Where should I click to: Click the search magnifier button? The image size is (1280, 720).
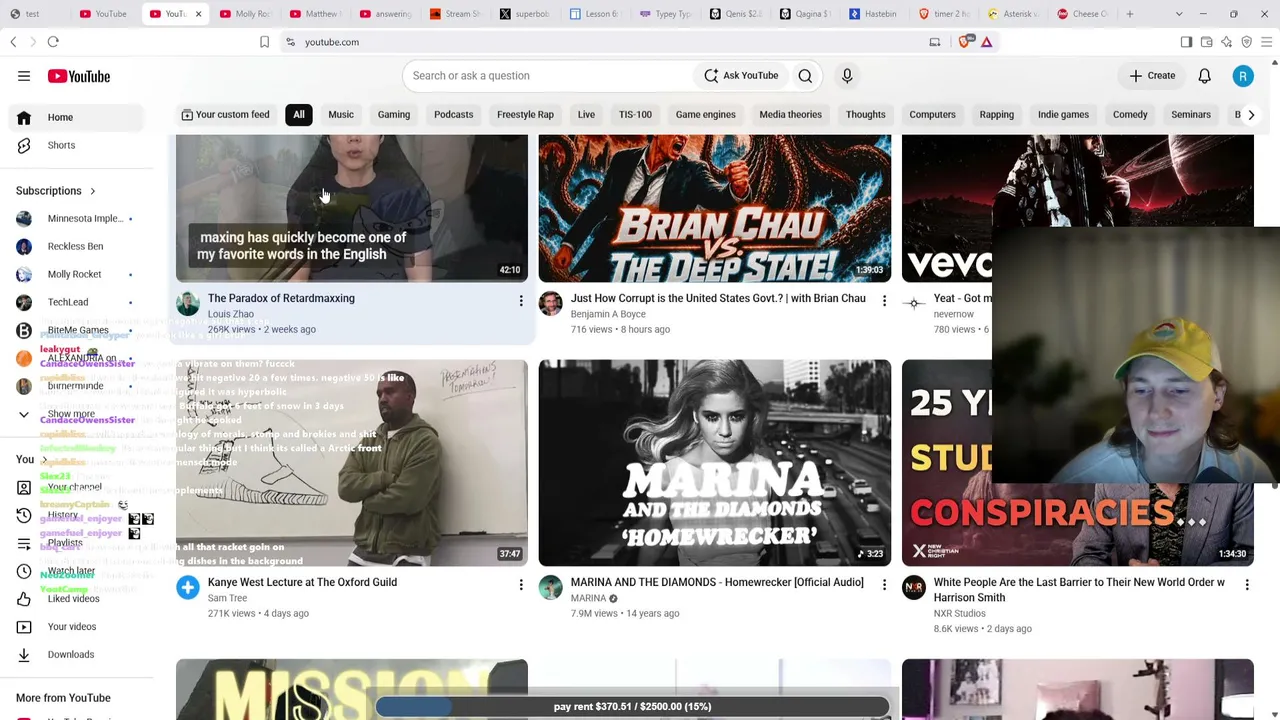point(805,76)
